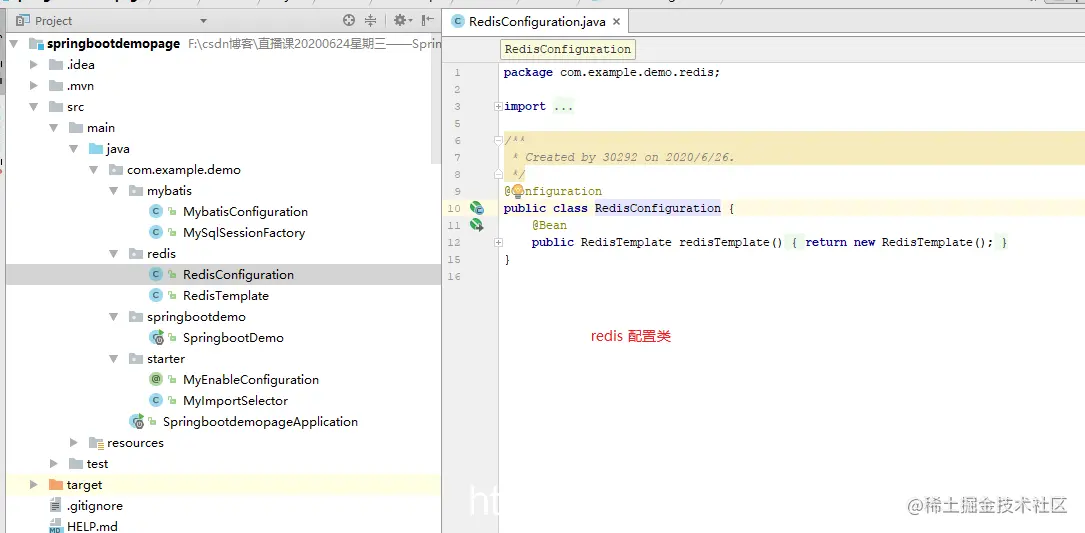The width and height of the screenshot is (1085, 533).
Task: Click the Project tree vertical scrollbar
Action: click(x=436, y=97)
